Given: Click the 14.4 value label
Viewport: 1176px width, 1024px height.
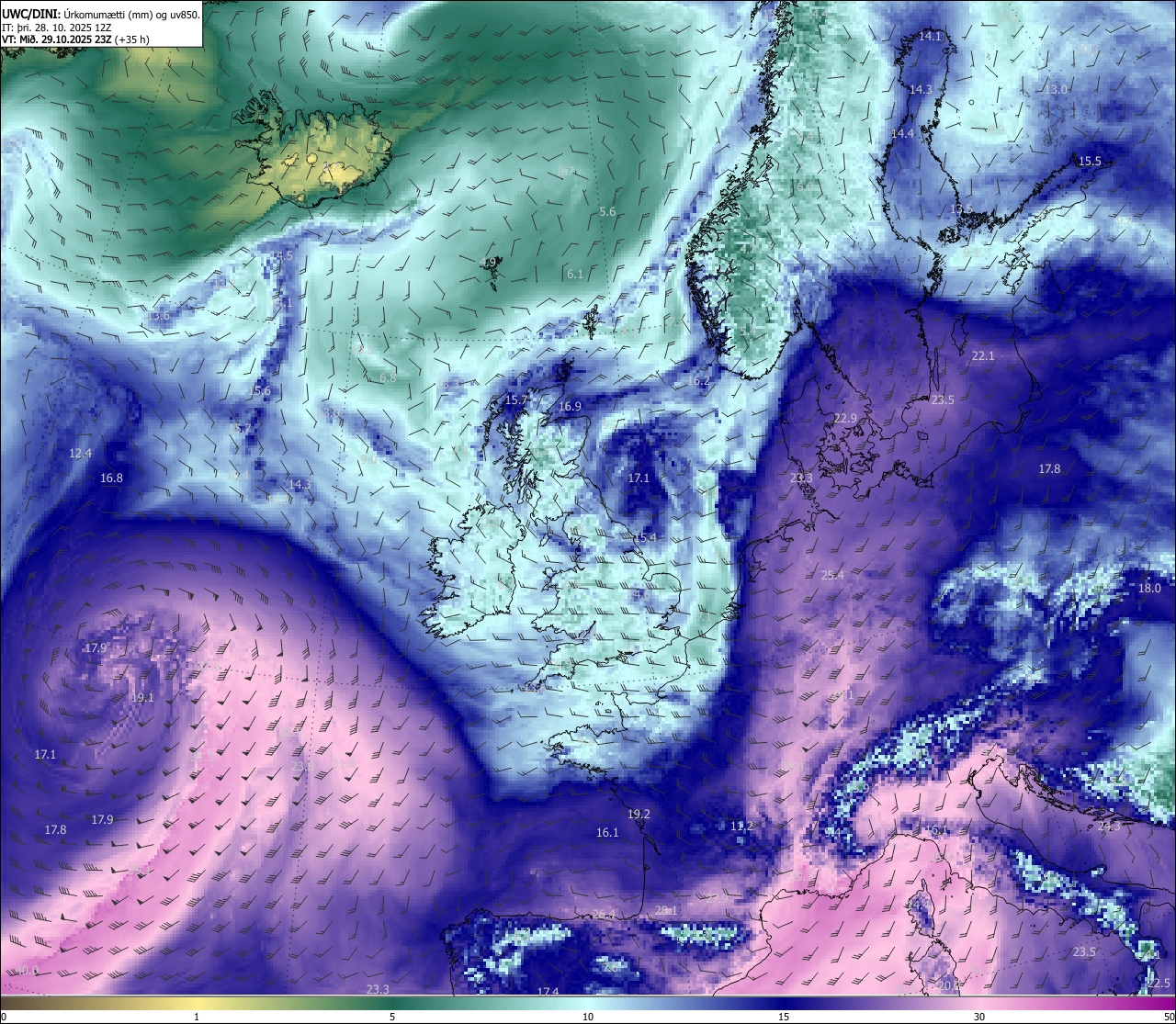Looking at the screenshot, I should click(x=903, y=134).
